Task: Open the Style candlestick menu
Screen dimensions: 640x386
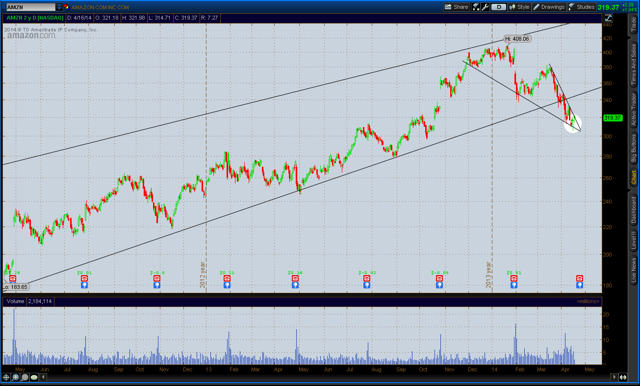Action: click(x=519, y=7)
